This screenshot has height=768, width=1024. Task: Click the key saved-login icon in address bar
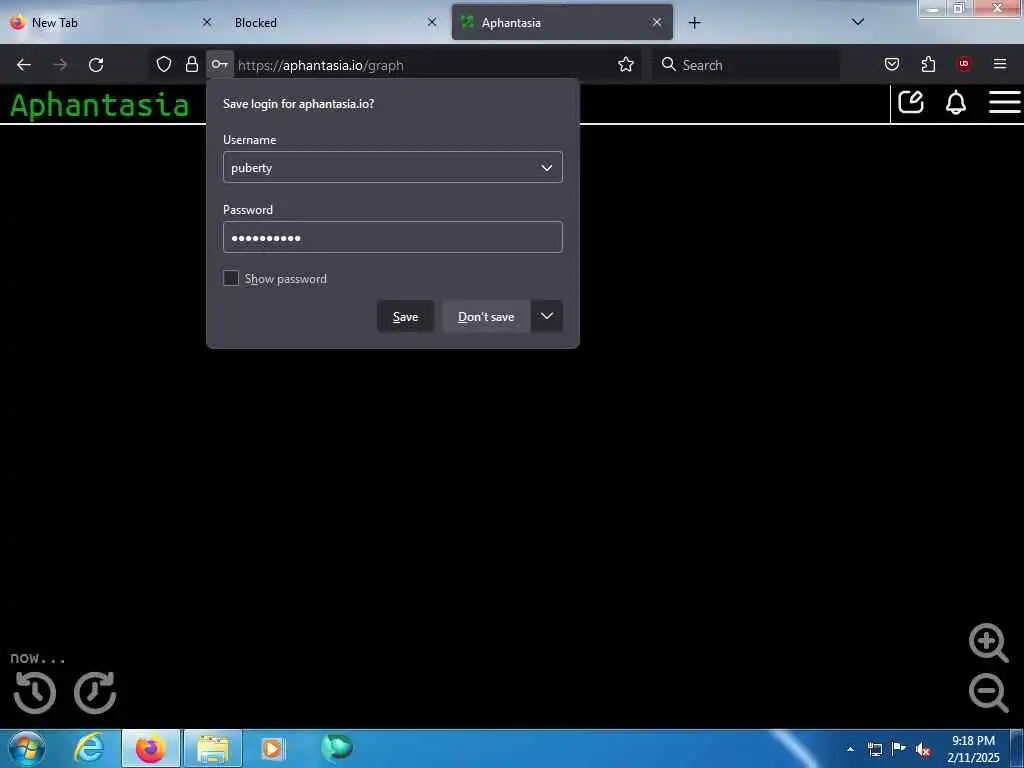(219, 65)
